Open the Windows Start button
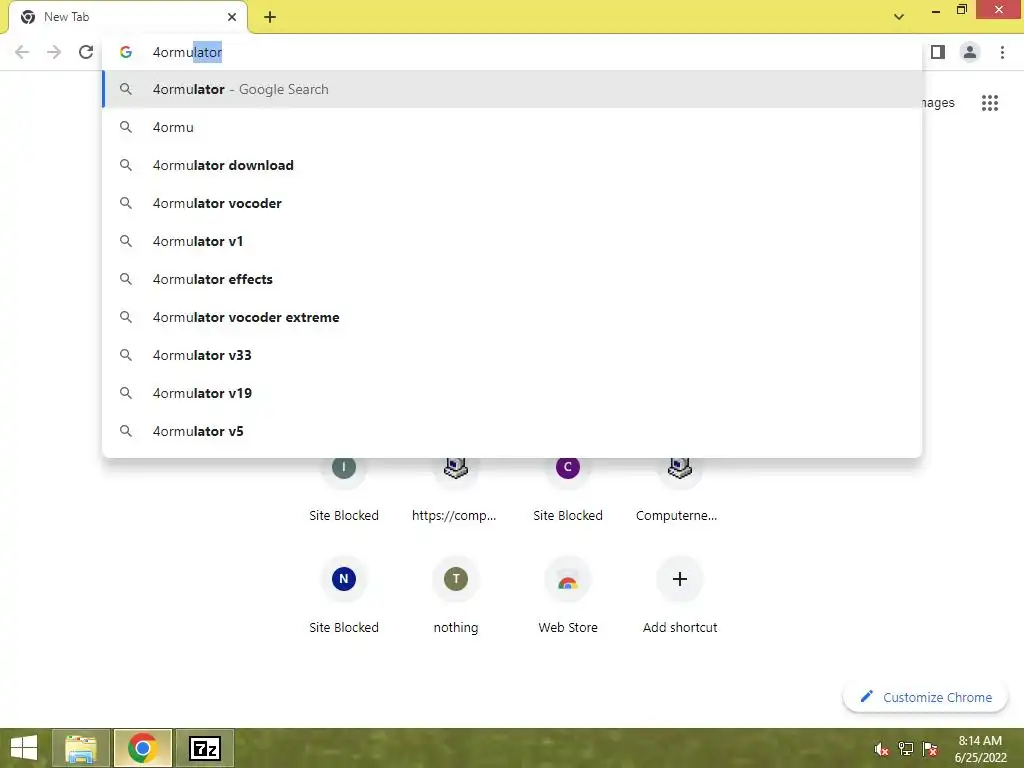Screen dimensions: 1024x768 coord(24,748)
